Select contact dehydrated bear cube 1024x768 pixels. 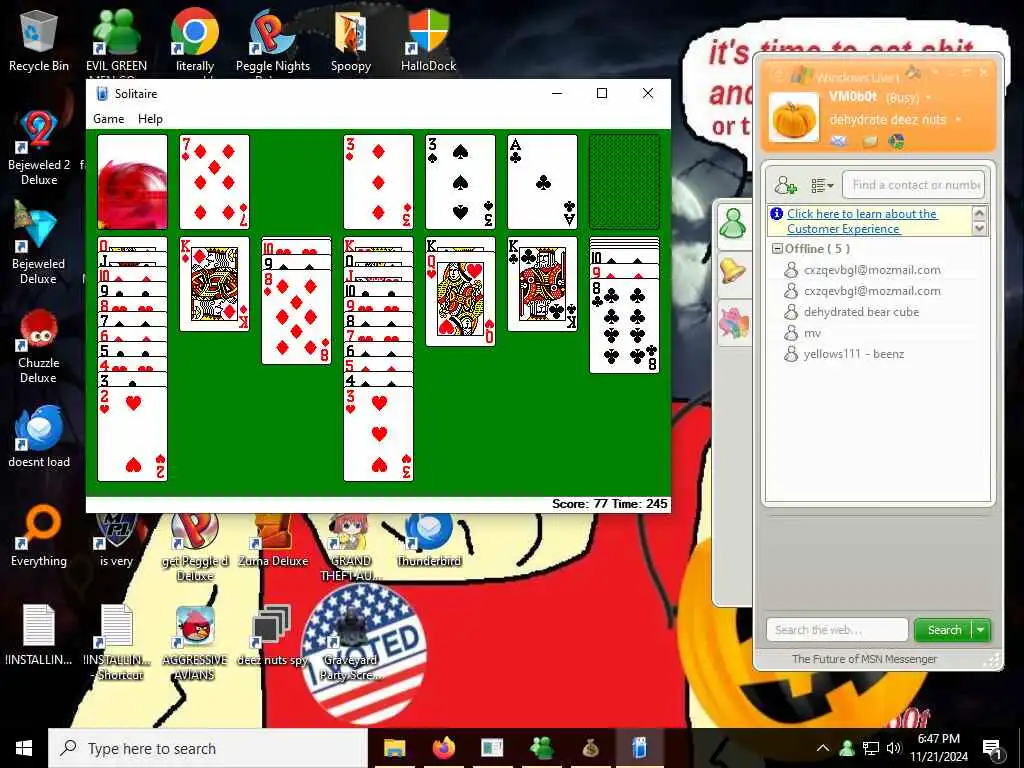(x=861, y=312)
